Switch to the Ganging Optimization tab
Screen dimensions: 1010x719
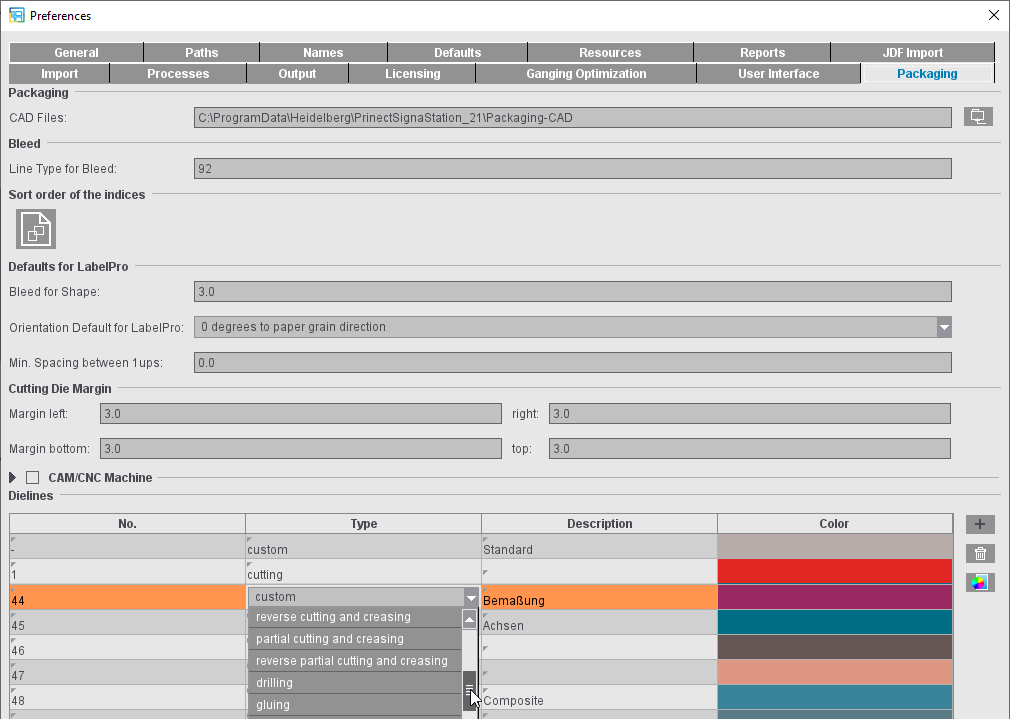click(x=587, y=73)
